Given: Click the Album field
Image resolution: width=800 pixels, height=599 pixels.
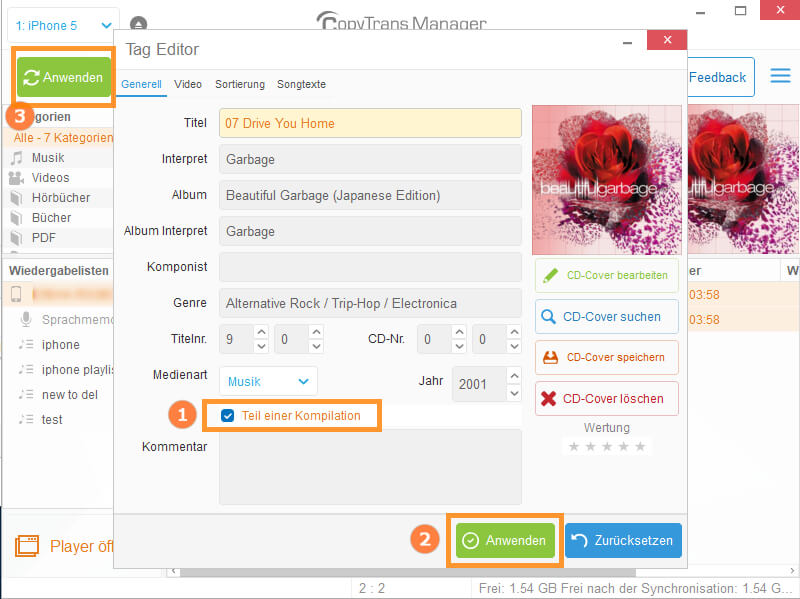Looking at the screenshot, I should point(370,195).
